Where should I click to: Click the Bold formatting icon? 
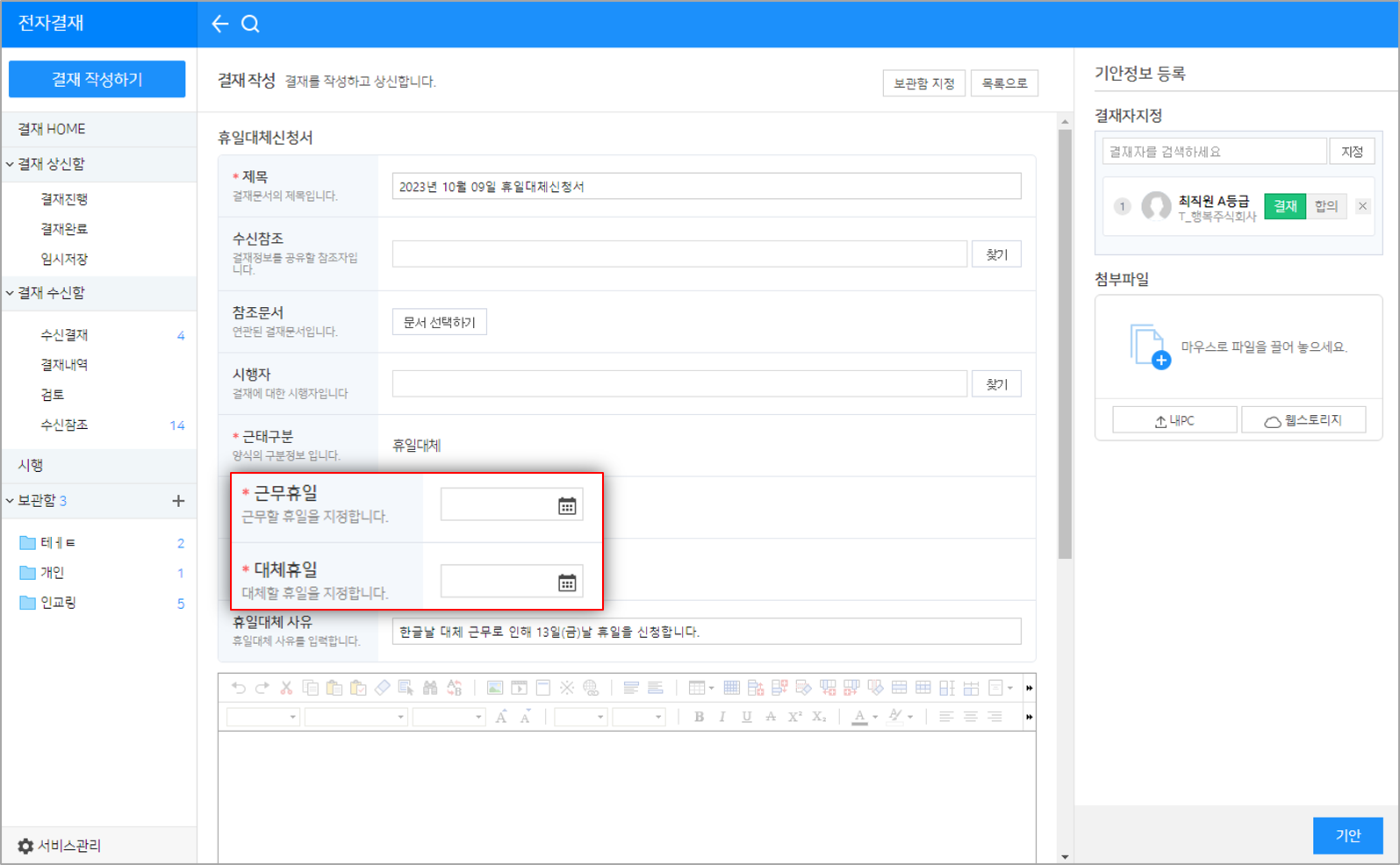pos(699,717)
